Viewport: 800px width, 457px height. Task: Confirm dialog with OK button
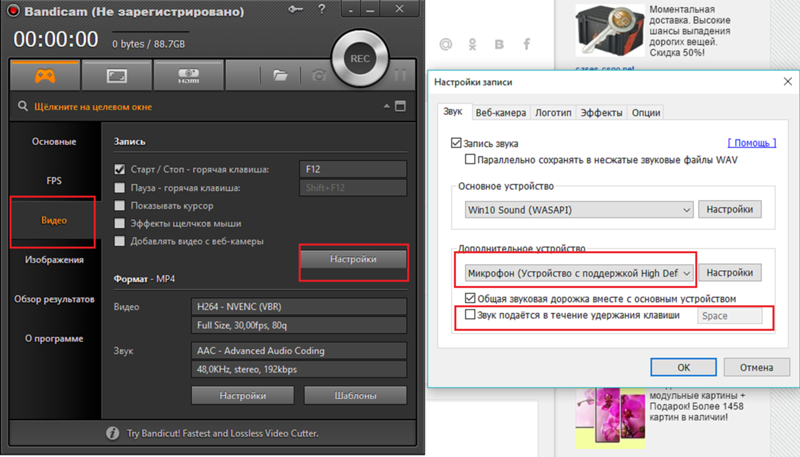[683, 367]
